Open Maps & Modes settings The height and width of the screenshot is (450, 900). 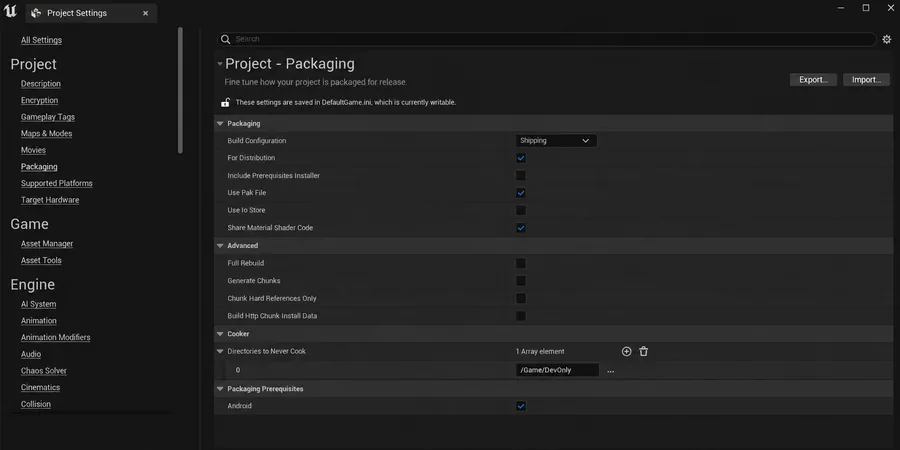tap(46, 134)
